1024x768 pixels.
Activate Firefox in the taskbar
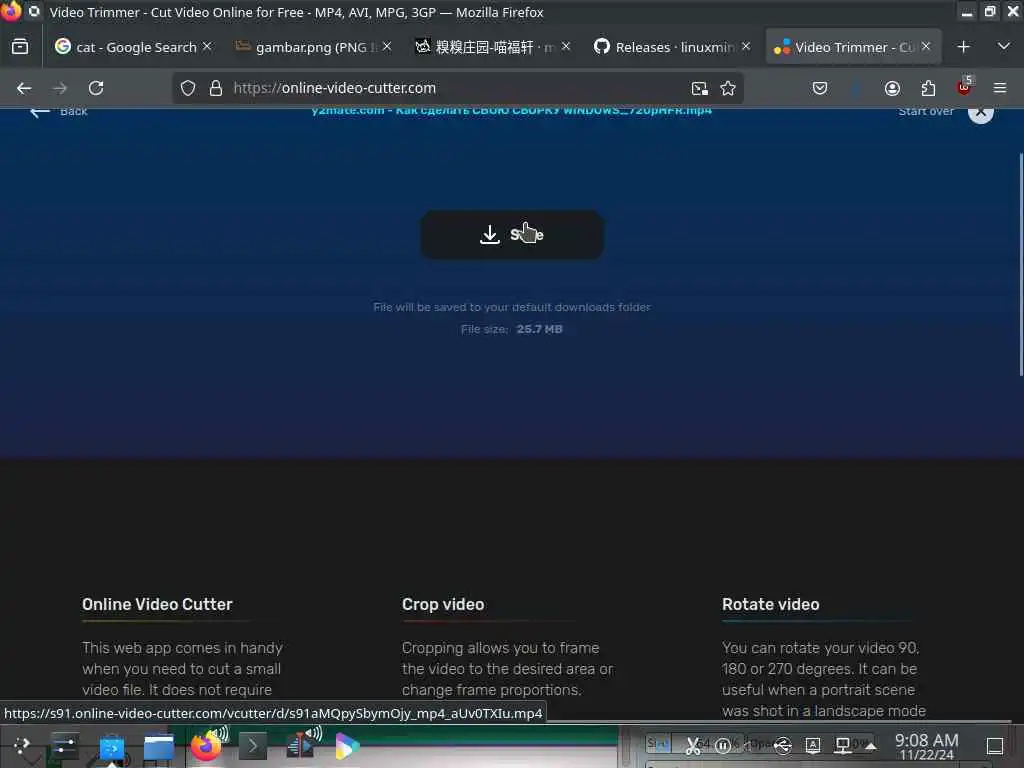point(206,745)
